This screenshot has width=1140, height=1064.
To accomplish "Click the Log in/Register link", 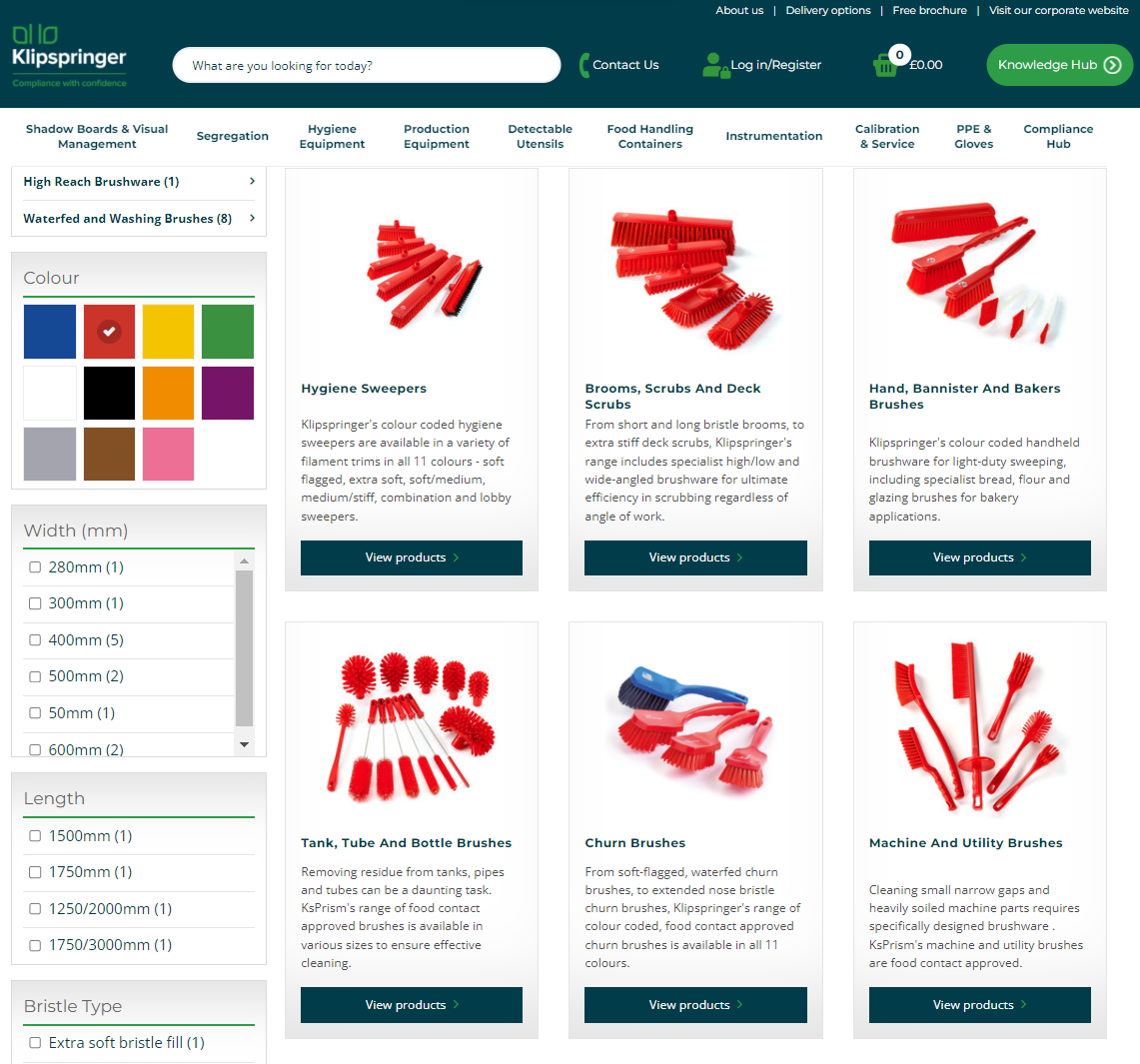I will coord(775,65).
